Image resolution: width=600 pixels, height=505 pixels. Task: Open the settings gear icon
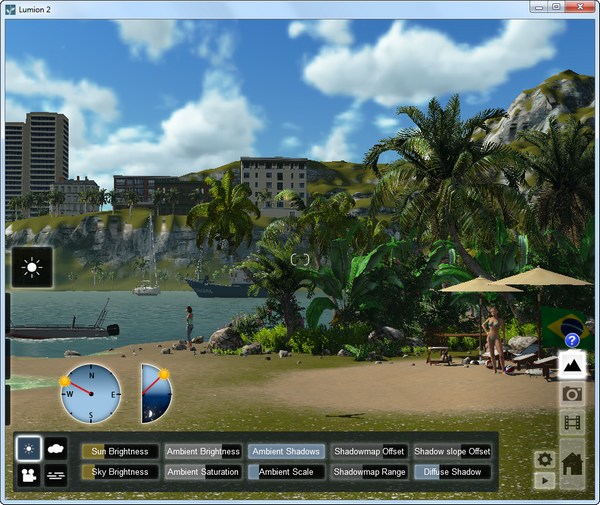click(x=544, y=459)
